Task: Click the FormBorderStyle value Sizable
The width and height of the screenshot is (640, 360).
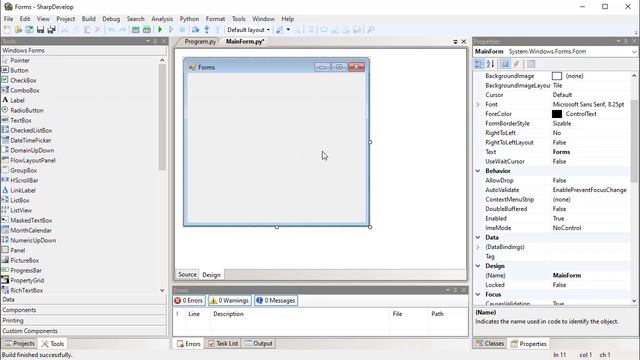Action: (562, 123)
